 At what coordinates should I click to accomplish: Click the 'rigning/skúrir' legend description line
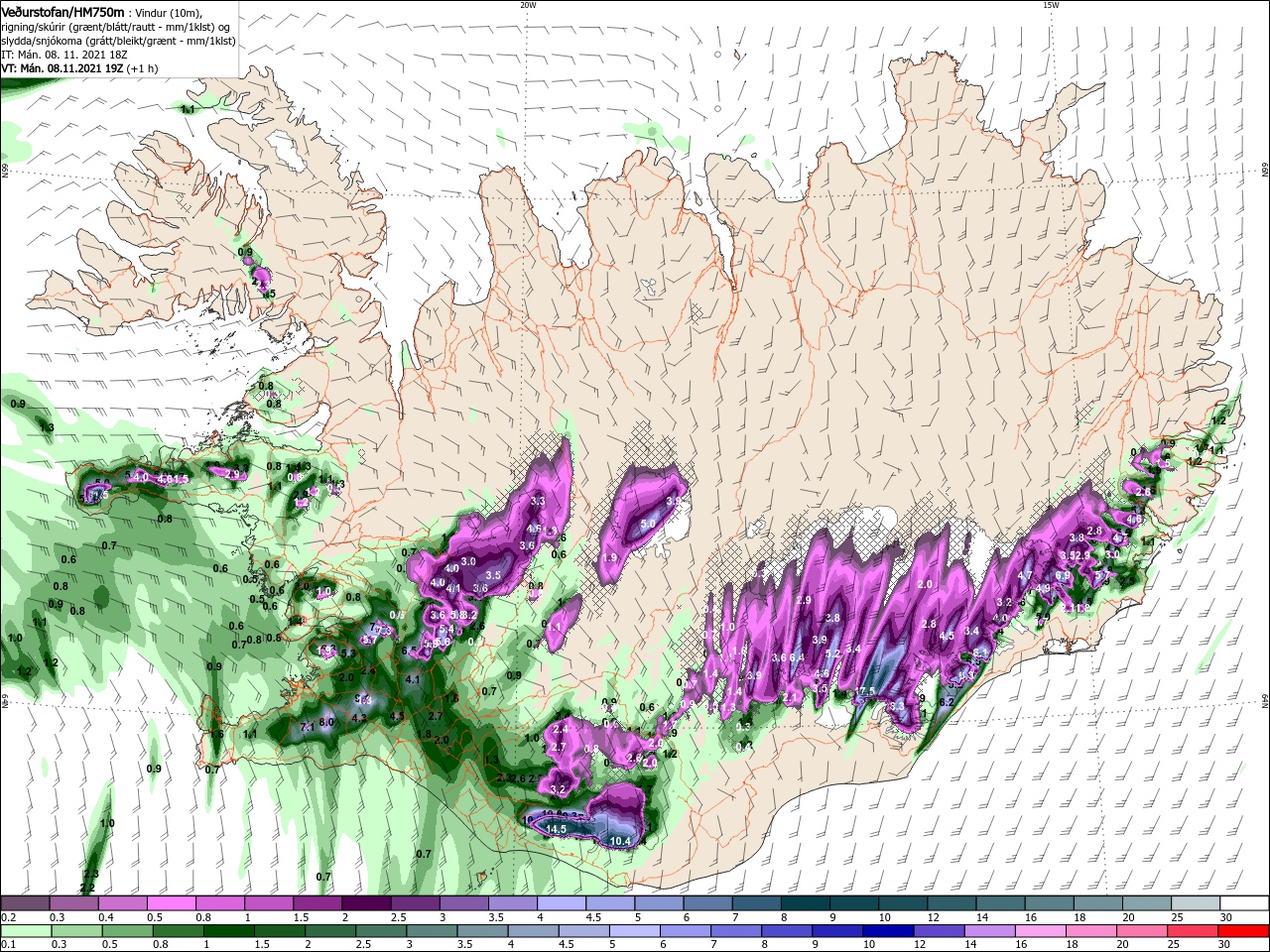[x=115, y=27]
